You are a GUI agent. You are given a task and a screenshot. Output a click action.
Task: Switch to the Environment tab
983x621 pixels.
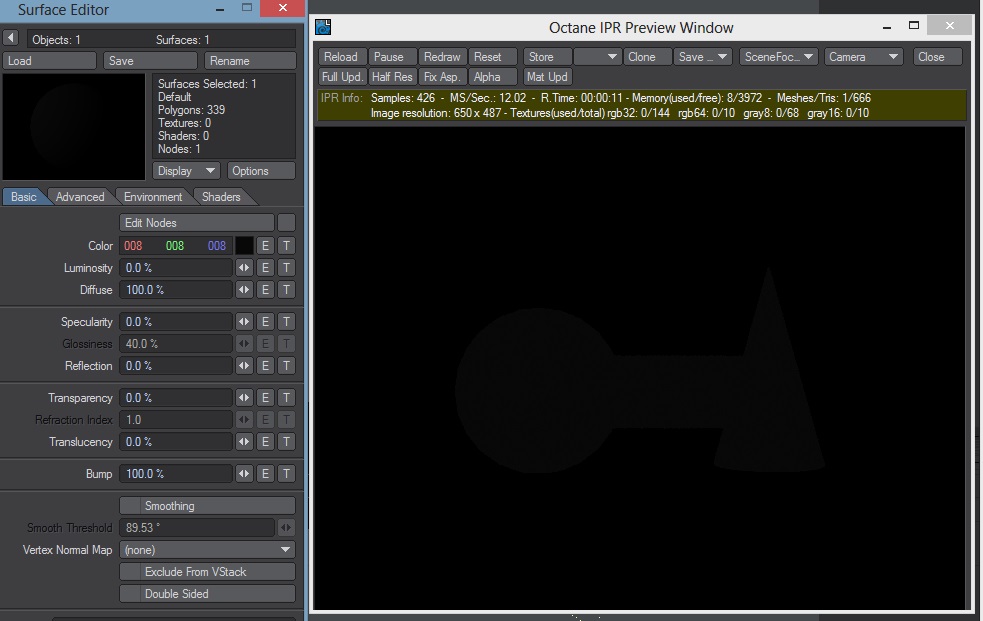[x=153, y=197]
